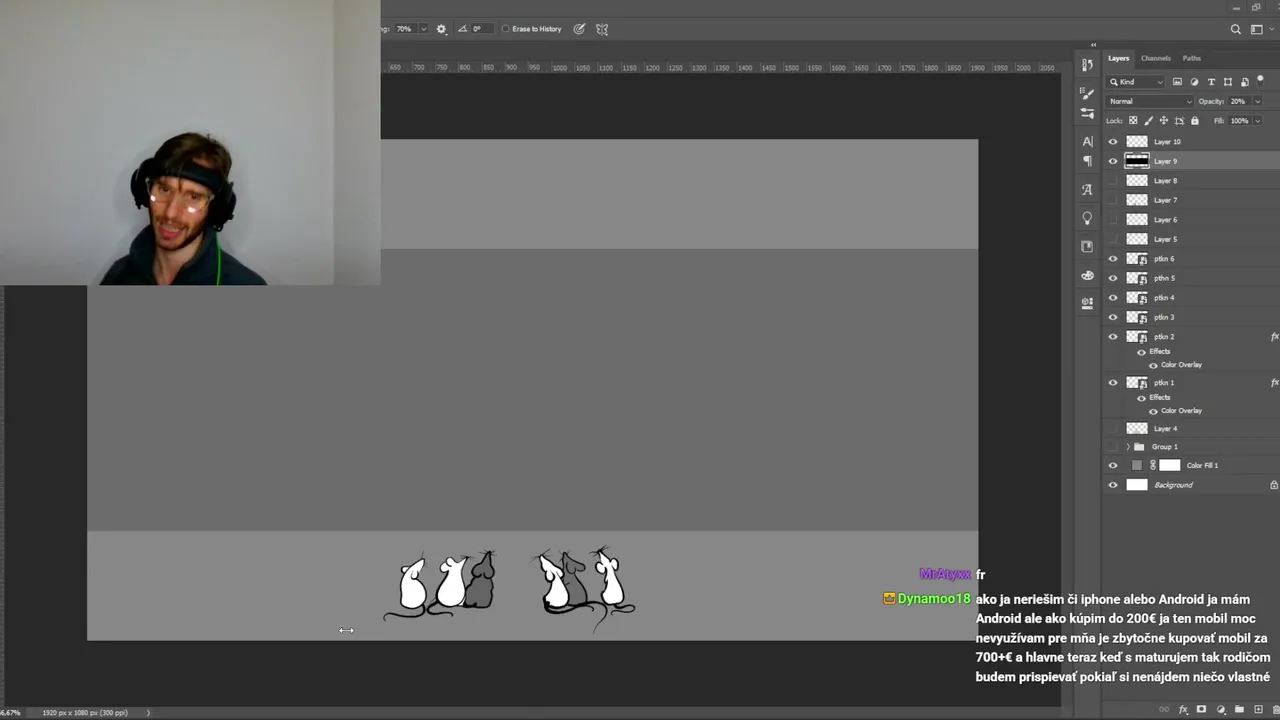Lock image pixels brush icon
Viewport: 1280px width, 720px height.
(1148, 121)
